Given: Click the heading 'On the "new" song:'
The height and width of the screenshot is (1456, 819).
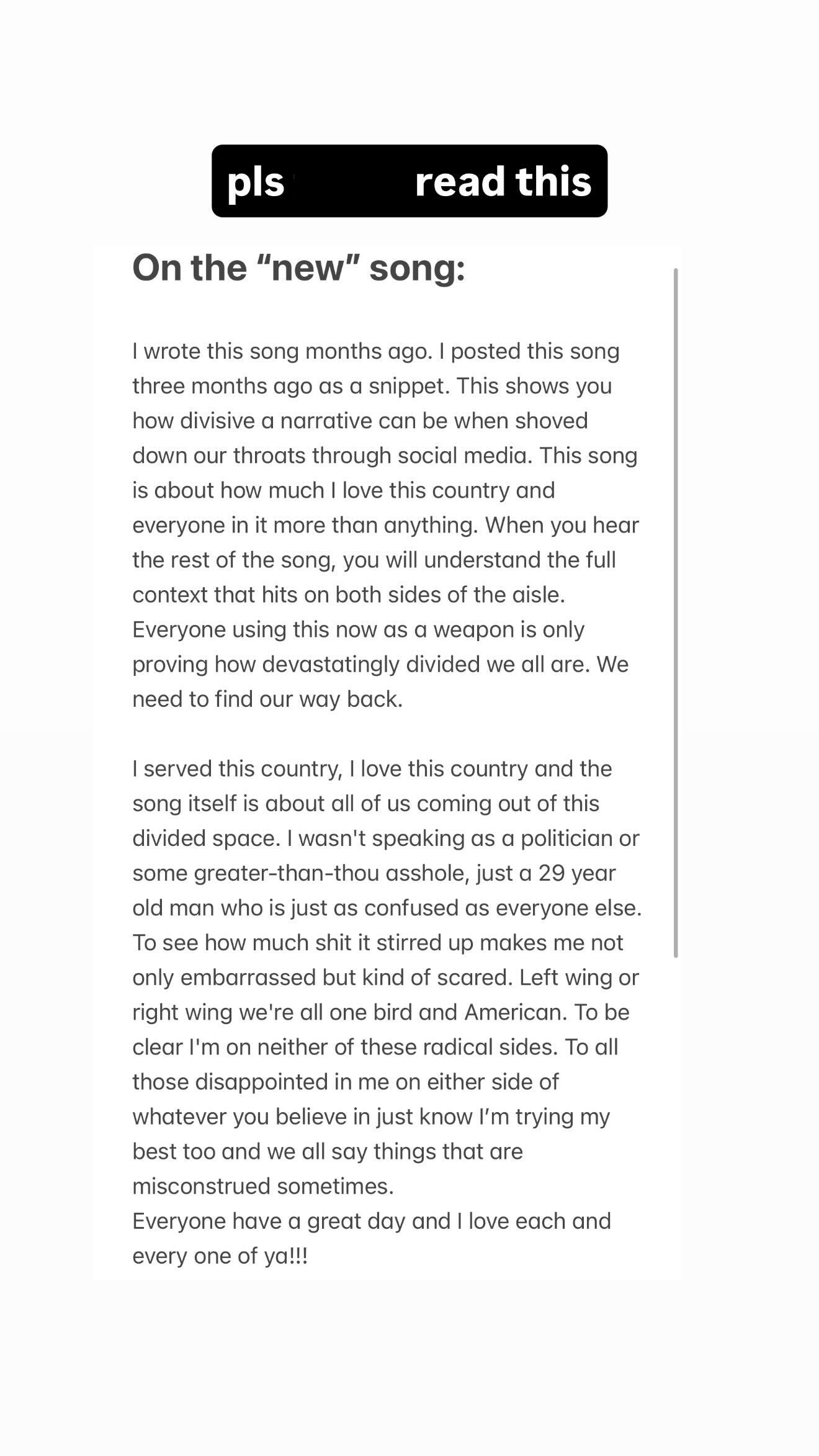Looking at the screenshot, I should [298, 268].
